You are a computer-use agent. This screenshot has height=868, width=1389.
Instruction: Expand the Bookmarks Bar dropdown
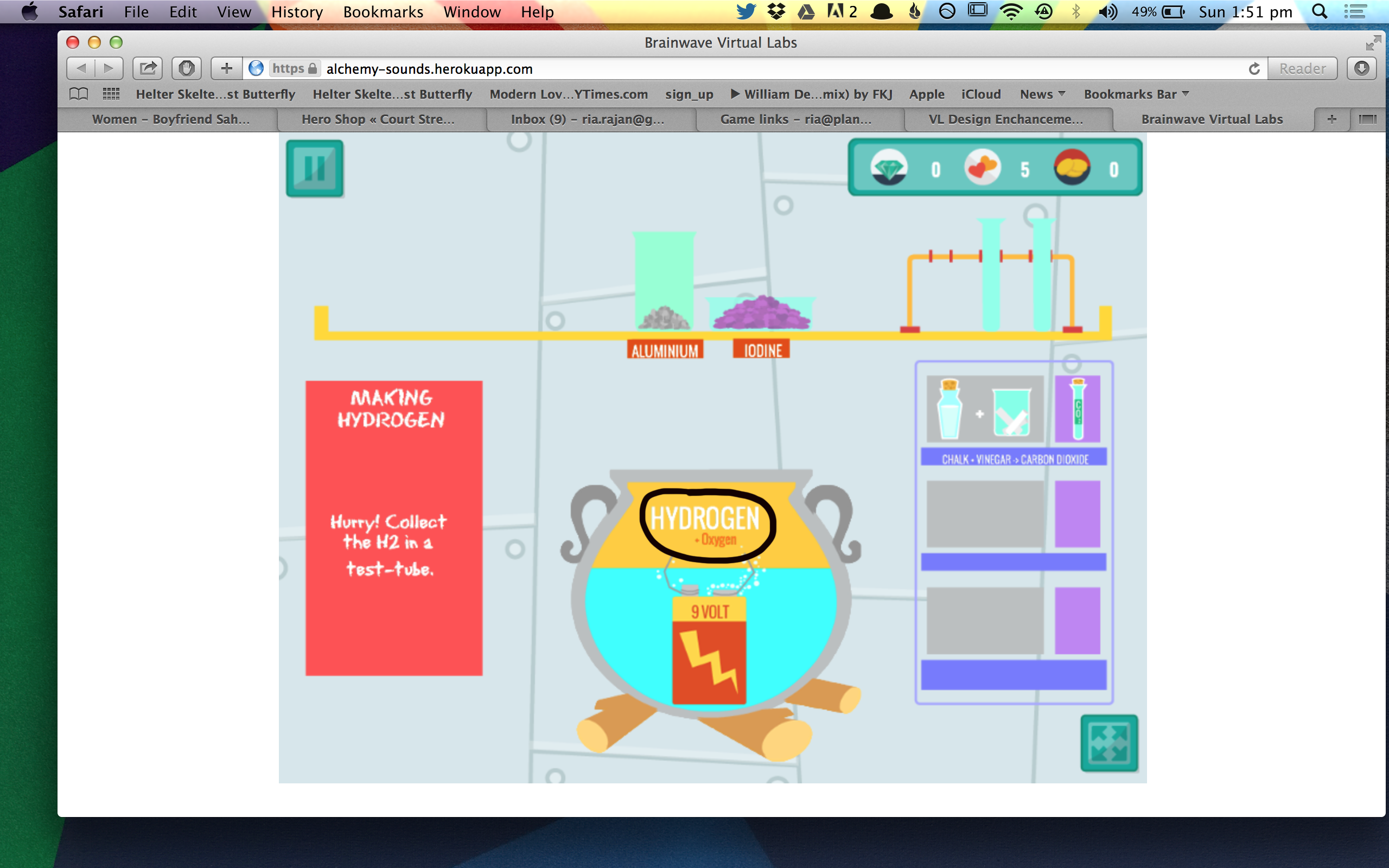[1136, 94]
